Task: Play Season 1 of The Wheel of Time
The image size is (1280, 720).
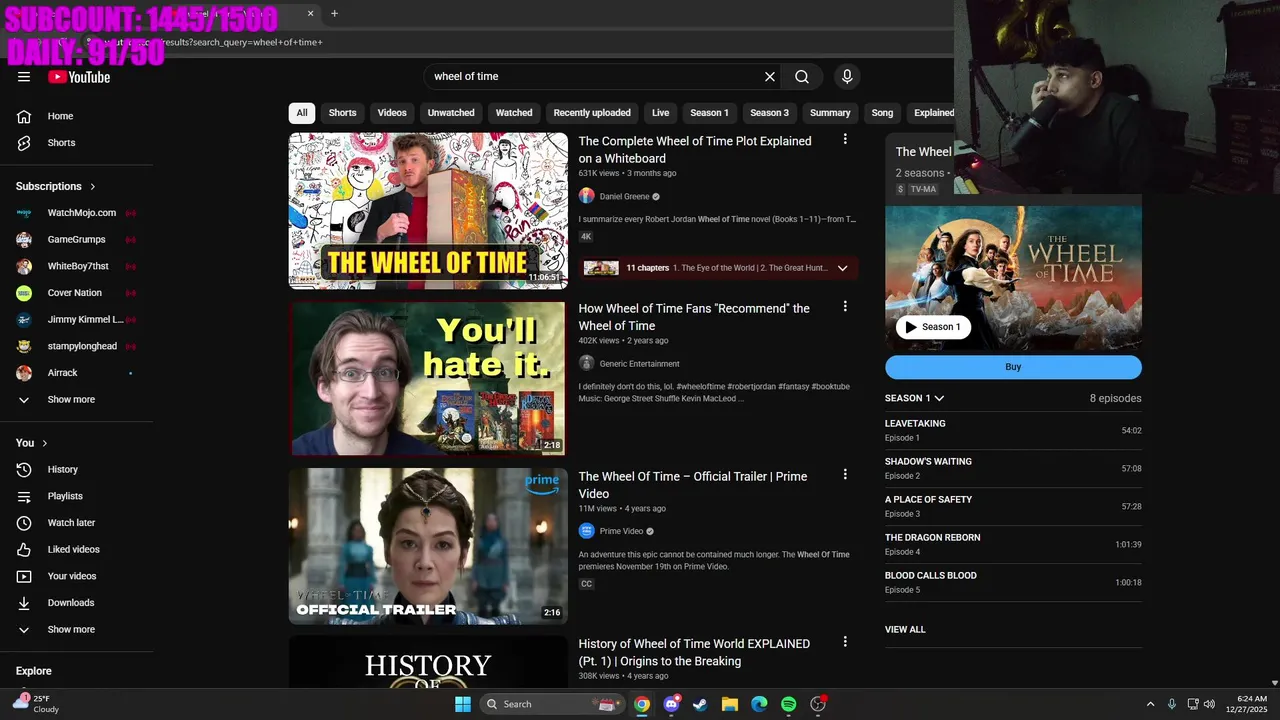Action: click(933, 327)
